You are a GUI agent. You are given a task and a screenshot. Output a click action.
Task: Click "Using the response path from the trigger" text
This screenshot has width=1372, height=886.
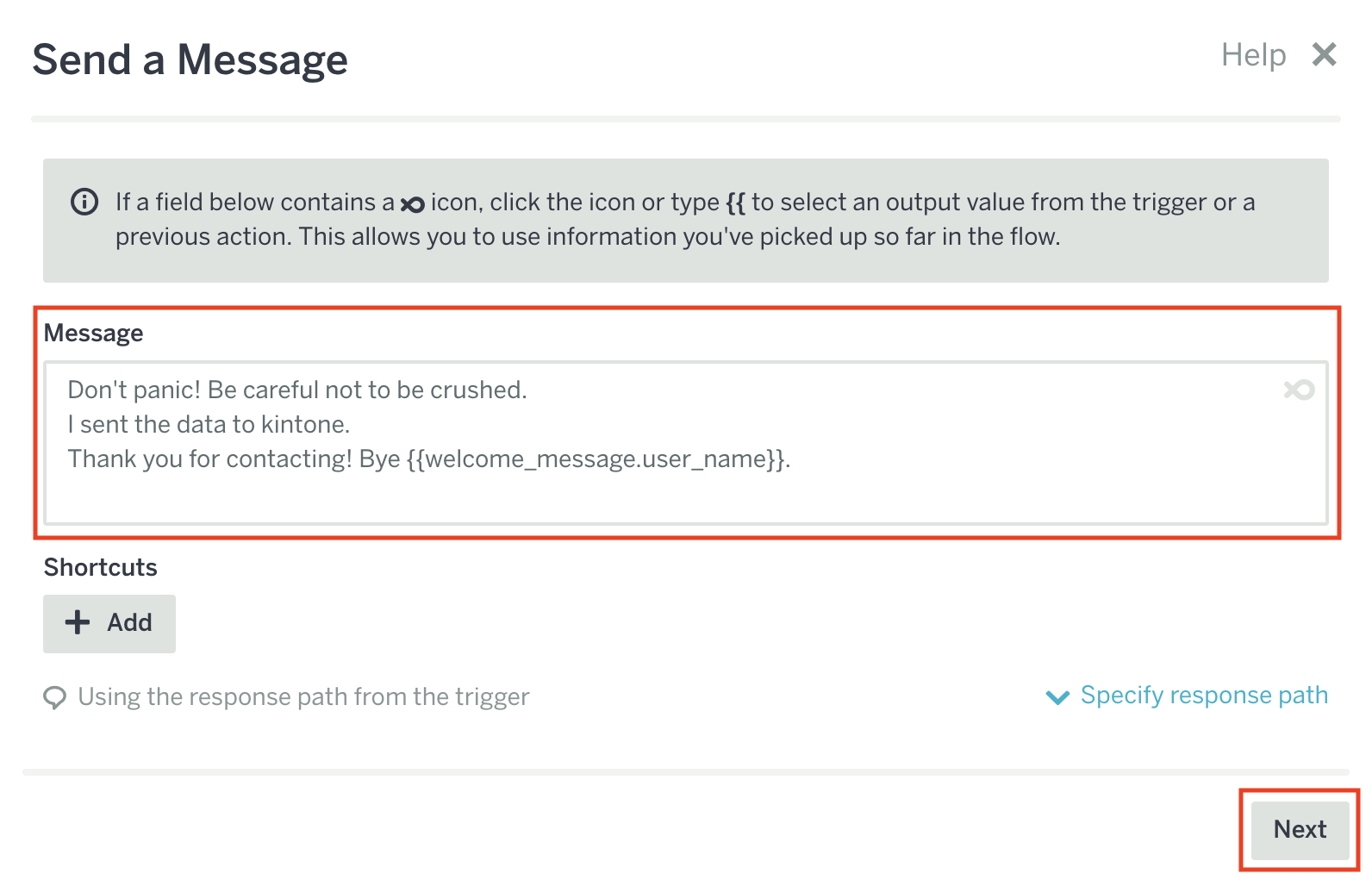(x=303, y=696)
